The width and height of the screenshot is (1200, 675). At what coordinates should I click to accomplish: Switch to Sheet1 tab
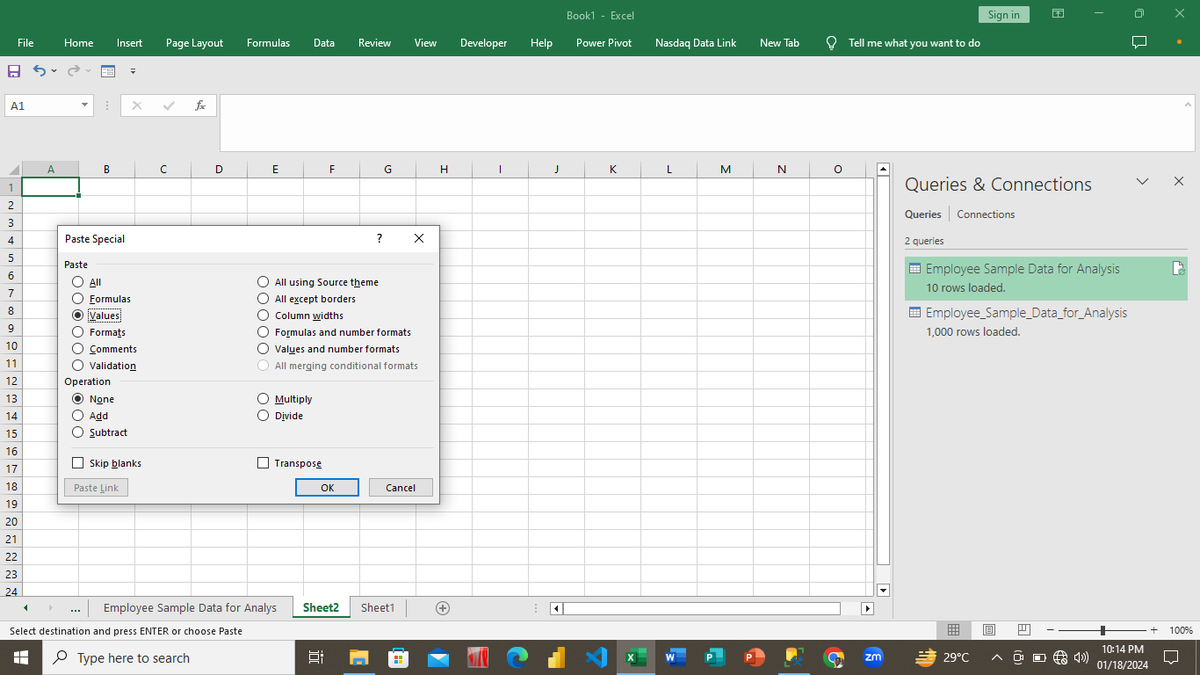(x=377, y=607)
